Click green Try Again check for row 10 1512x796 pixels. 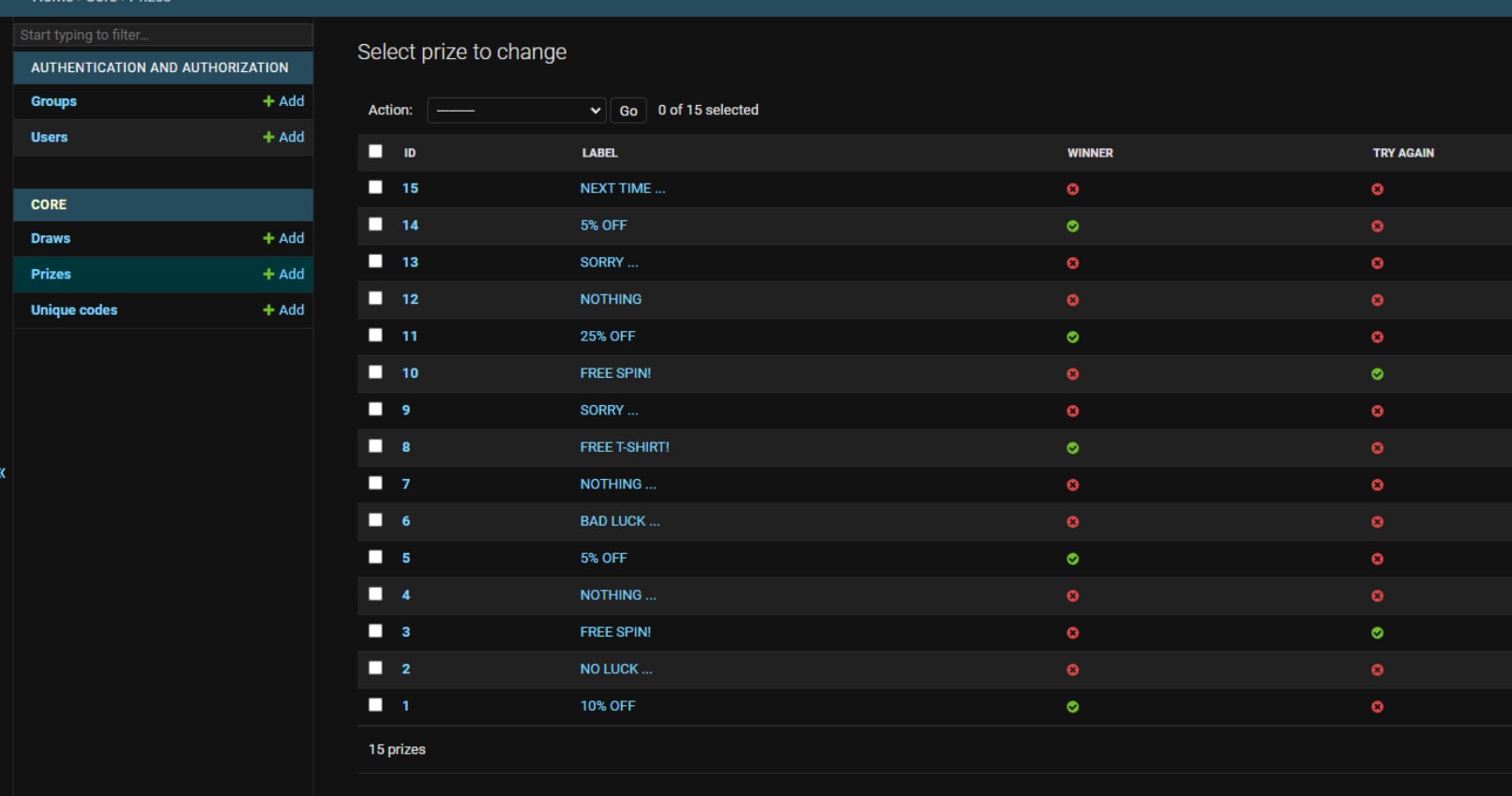pyautogui.click(x=1377, y=374)
